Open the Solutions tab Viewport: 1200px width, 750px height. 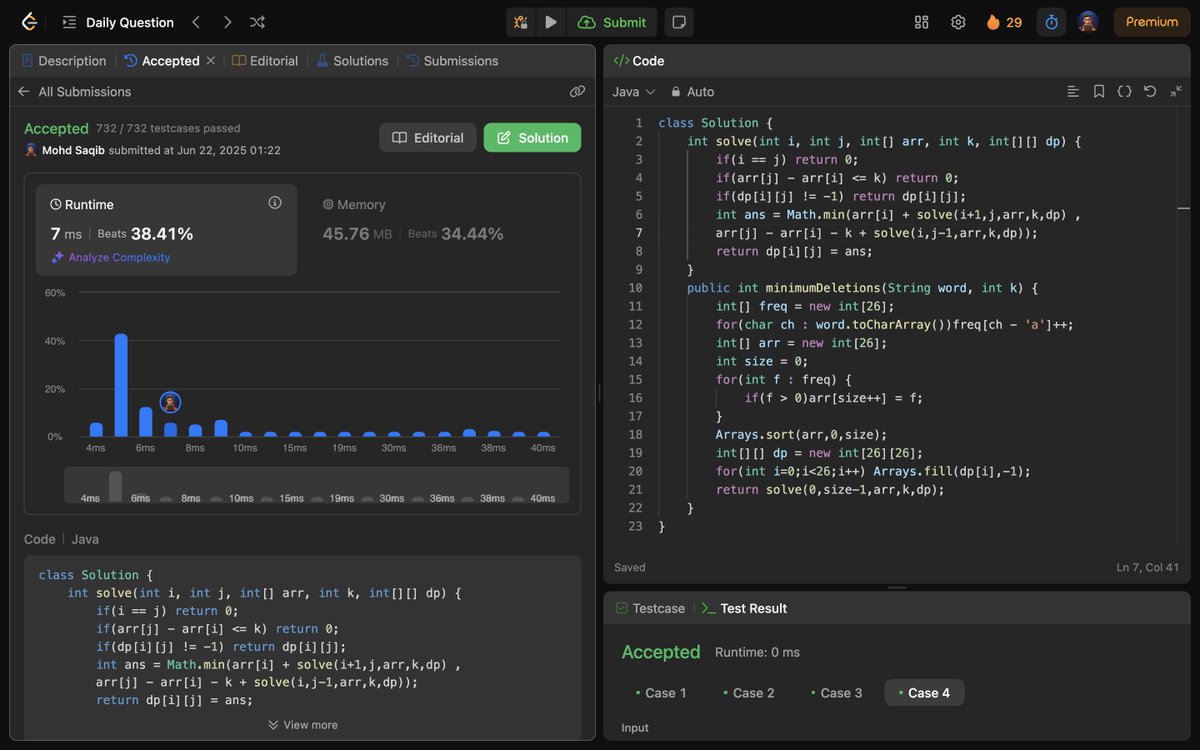pos(352,61)
